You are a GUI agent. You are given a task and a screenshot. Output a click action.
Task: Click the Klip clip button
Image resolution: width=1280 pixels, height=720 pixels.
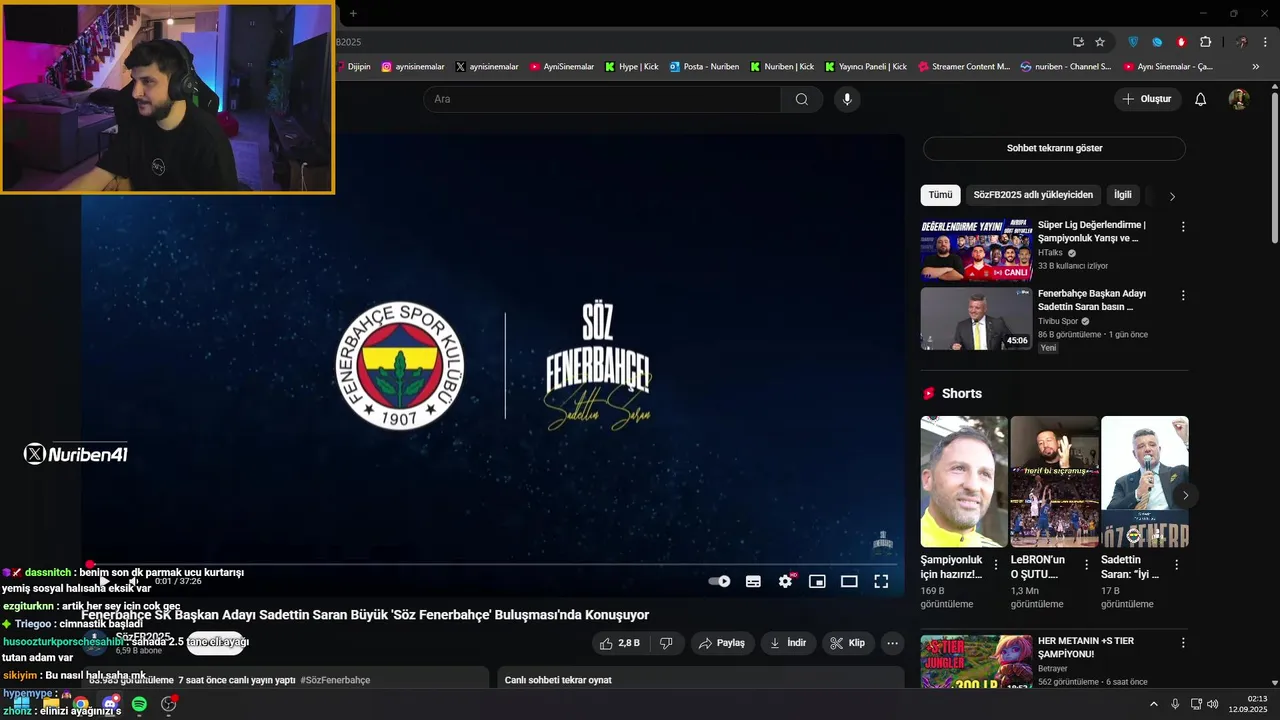[848, 643]
